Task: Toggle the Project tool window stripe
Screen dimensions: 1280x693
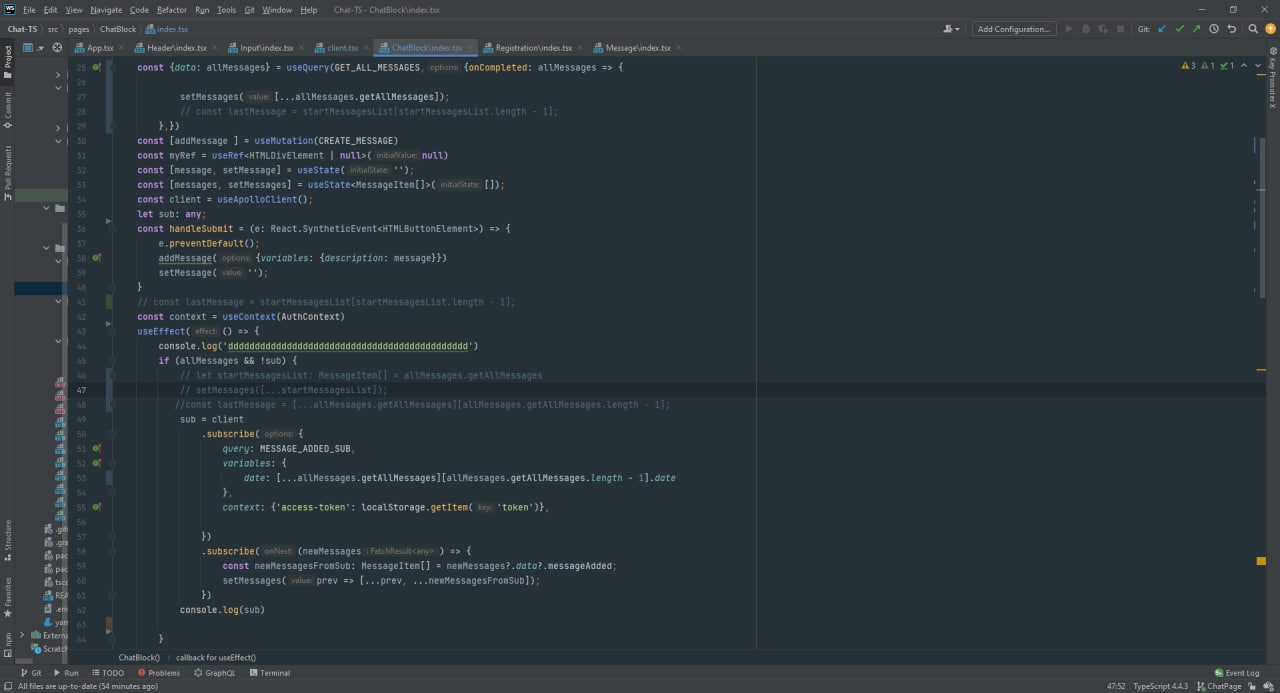Action: click(7, 62)
